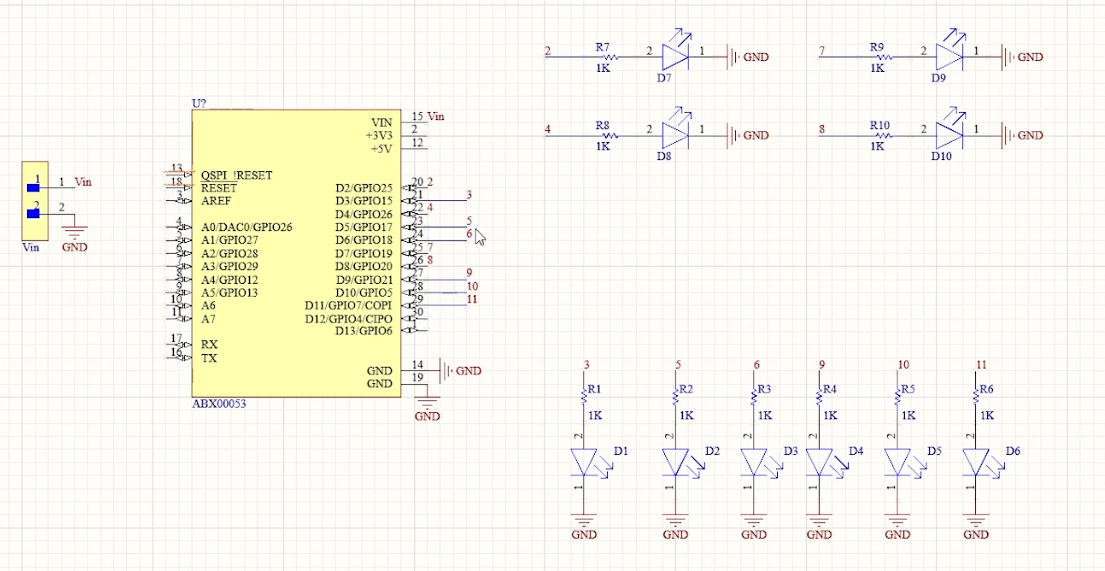The image size is (1105, 571).
Task: Click the QSPI_!RESET pin name
Action: click(x=236, y=175)
